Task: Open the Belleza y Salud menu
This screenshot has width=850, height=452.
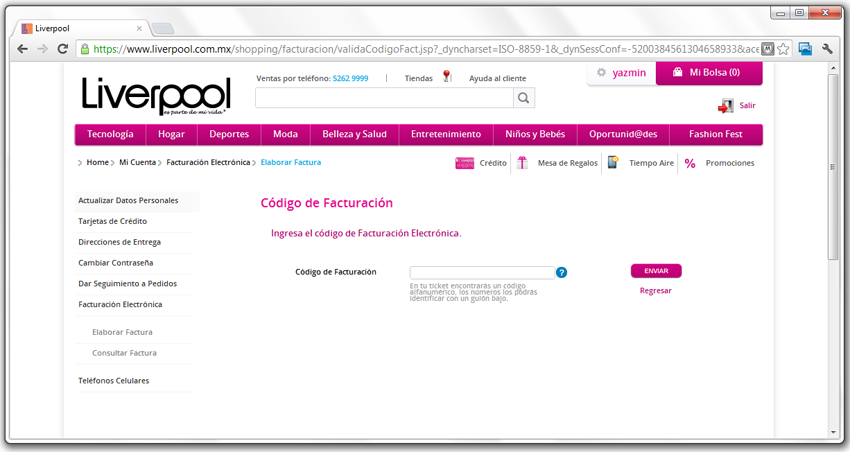Action: (355, 134)
